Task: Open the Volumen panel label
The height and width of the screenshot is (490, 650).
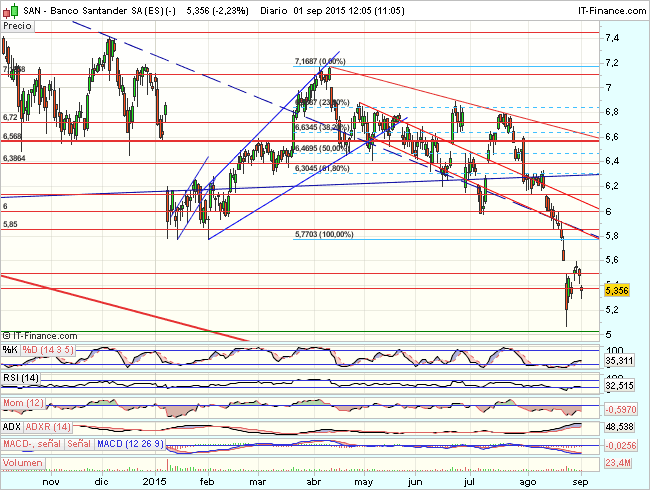Action: [23, 463]
